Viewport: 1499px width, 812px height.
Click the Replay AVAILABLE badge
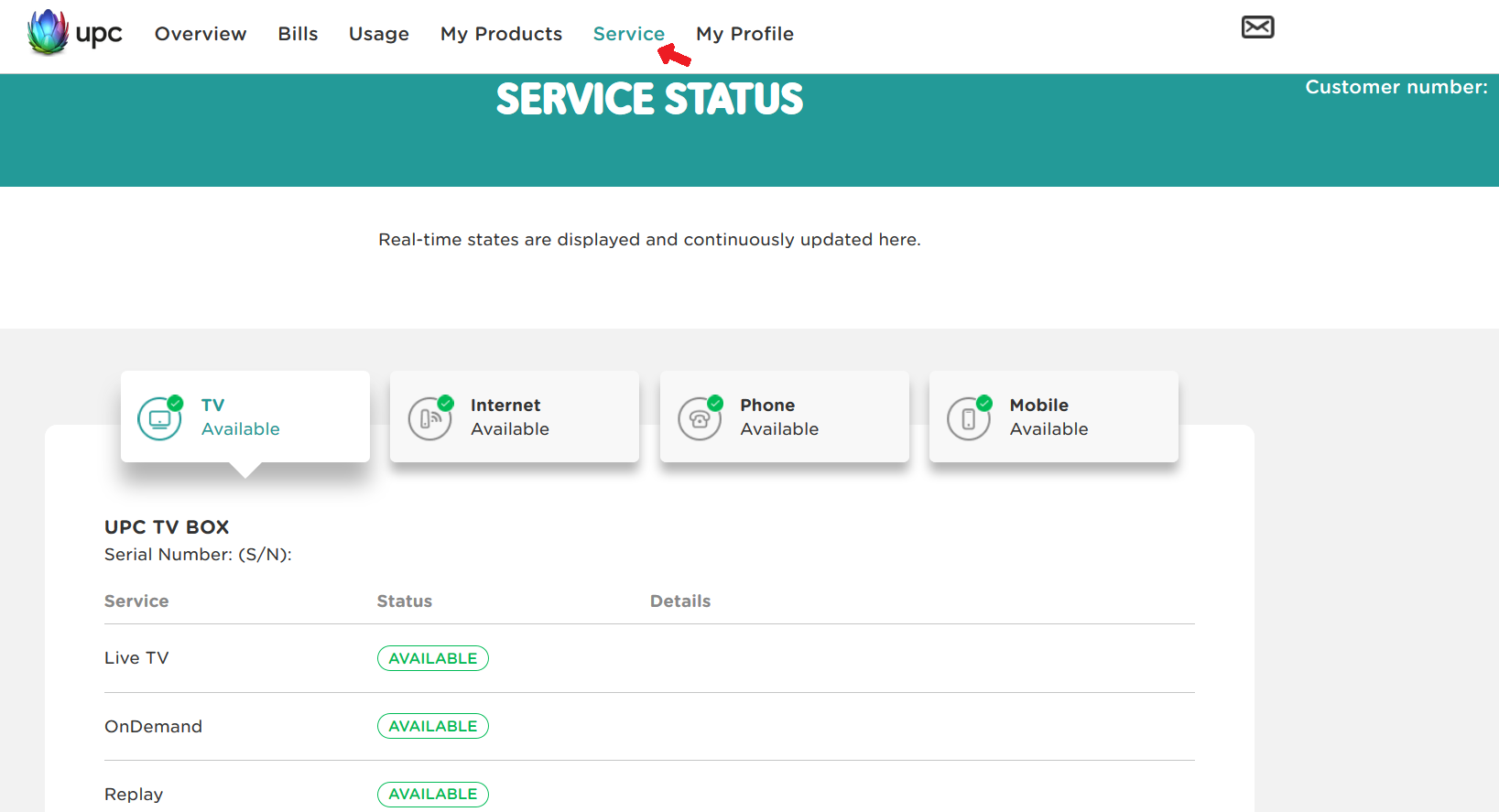(433, 794)
